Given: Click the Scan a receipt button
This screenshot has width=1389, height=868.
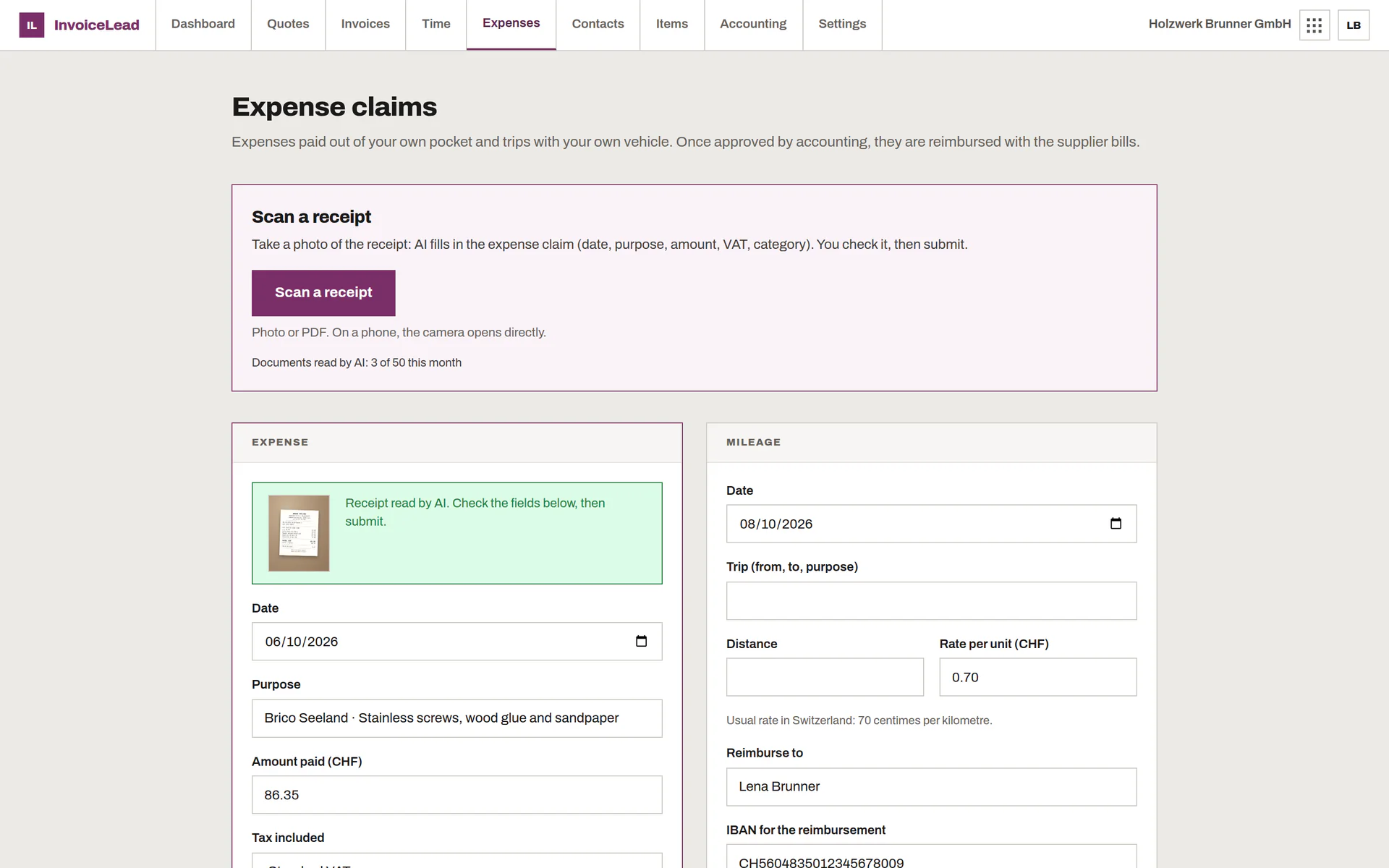Looking at the screenshot, I should pyautogui.click(x=323, y=293).
